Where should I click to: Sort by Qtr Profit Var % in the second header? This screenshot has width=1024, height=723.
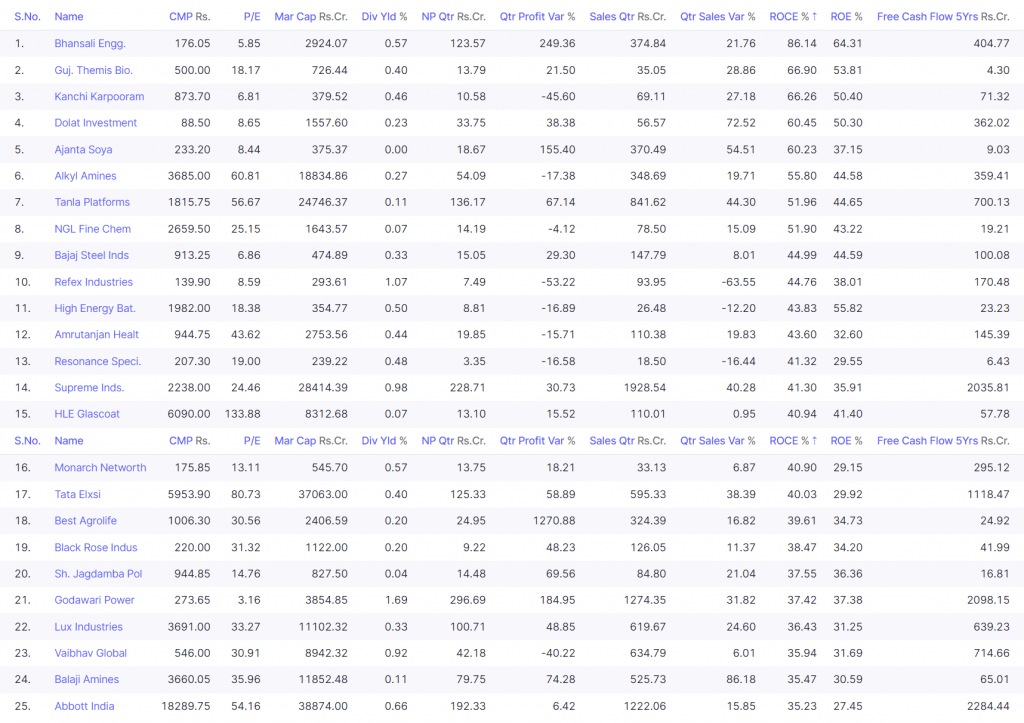click(537, 441)
